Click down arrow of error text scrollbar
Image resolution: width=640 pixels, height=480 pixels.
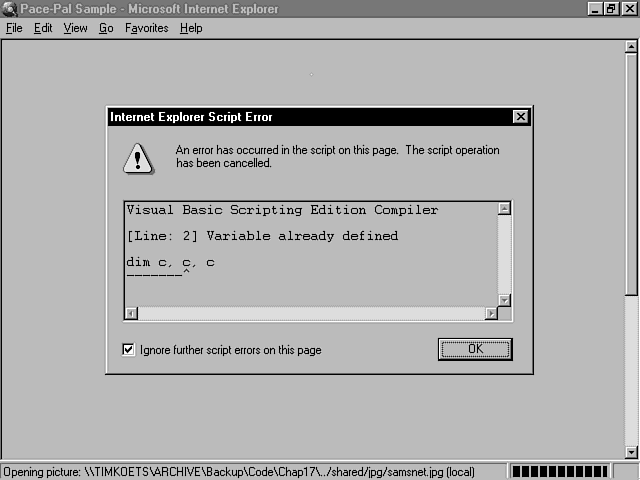504,300
